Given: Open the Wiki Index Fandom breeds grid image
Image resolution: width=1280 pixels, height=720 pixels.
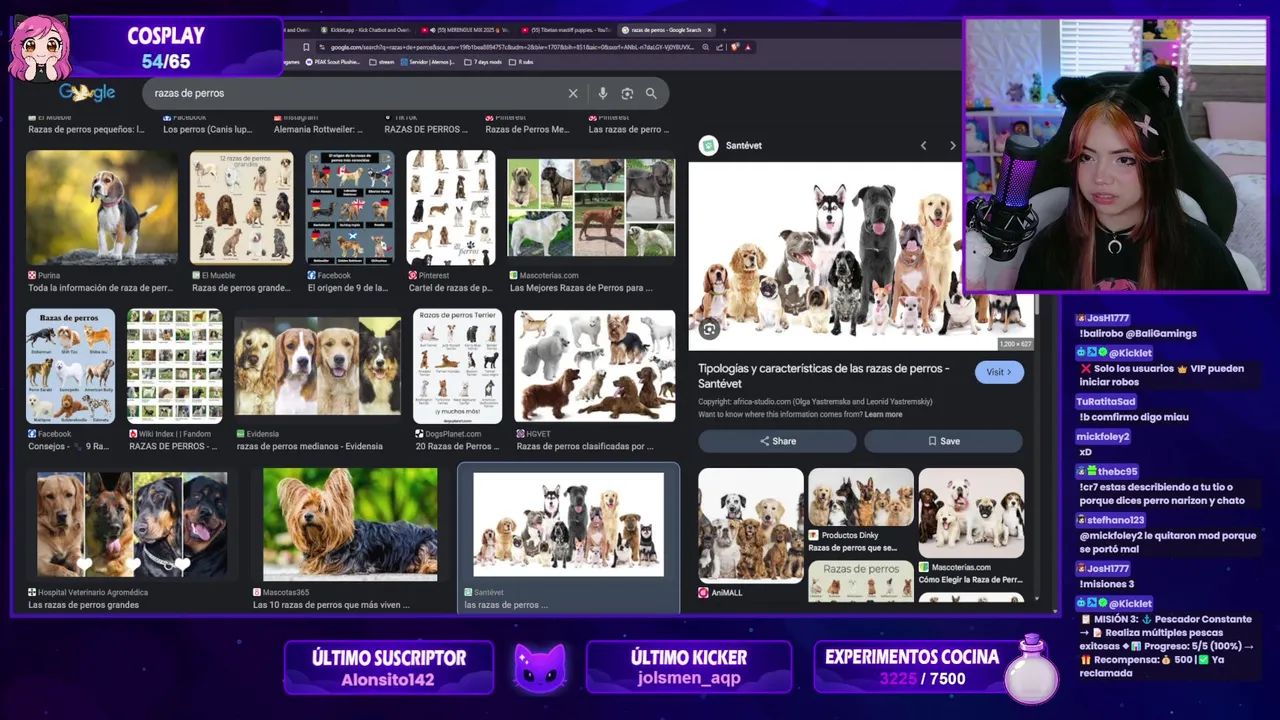Looking at the screenshot, I should (x=174, y=366).
